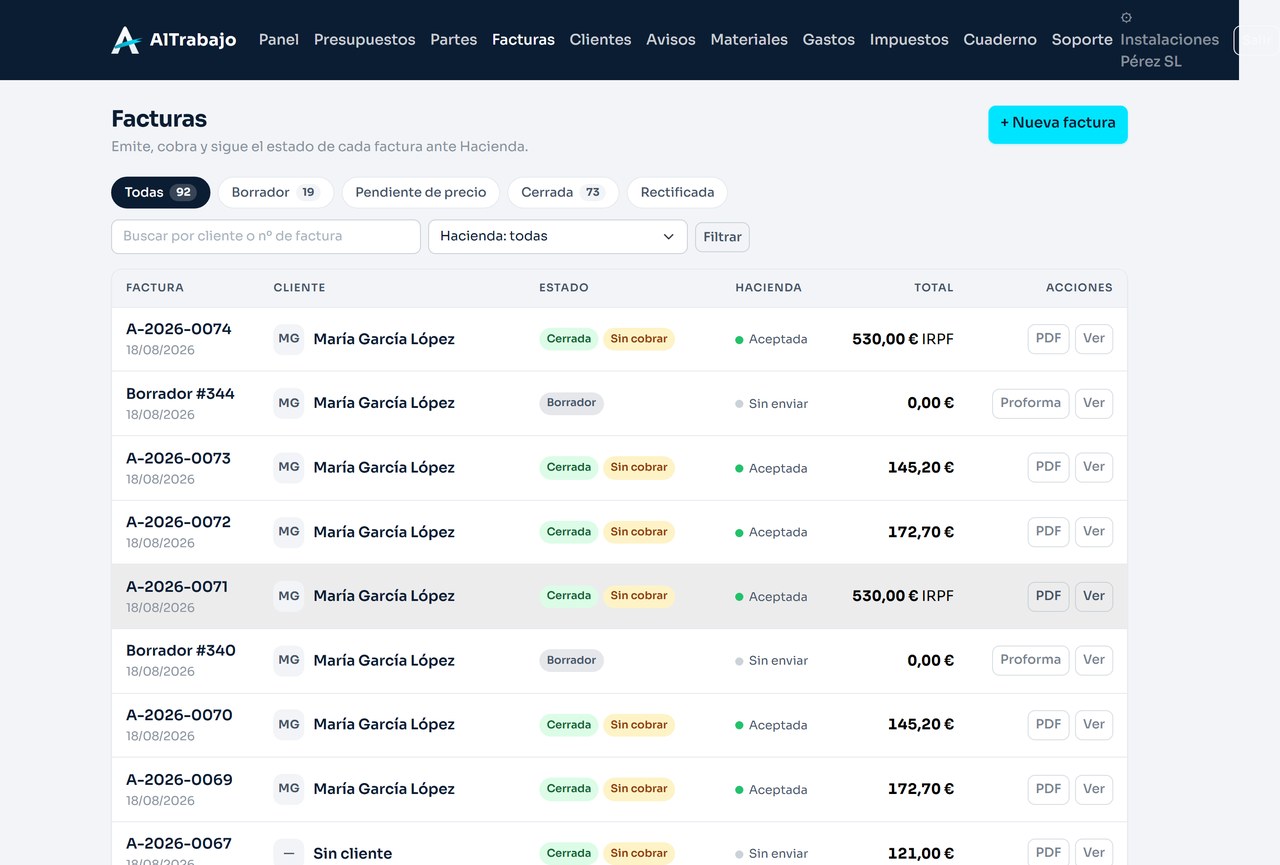Go to the Soporte page

1082,40
